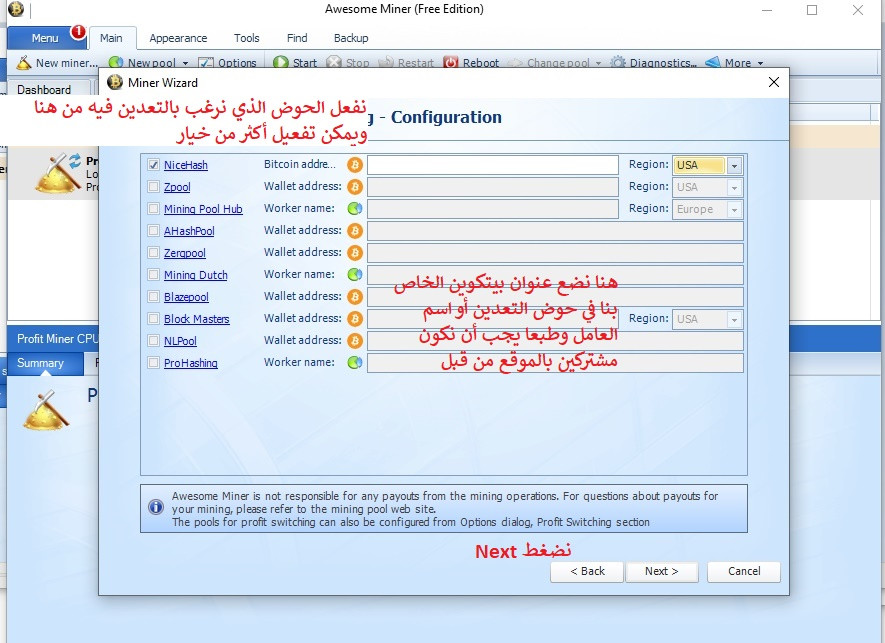Open the NiceHash pool link

[186, 165]
